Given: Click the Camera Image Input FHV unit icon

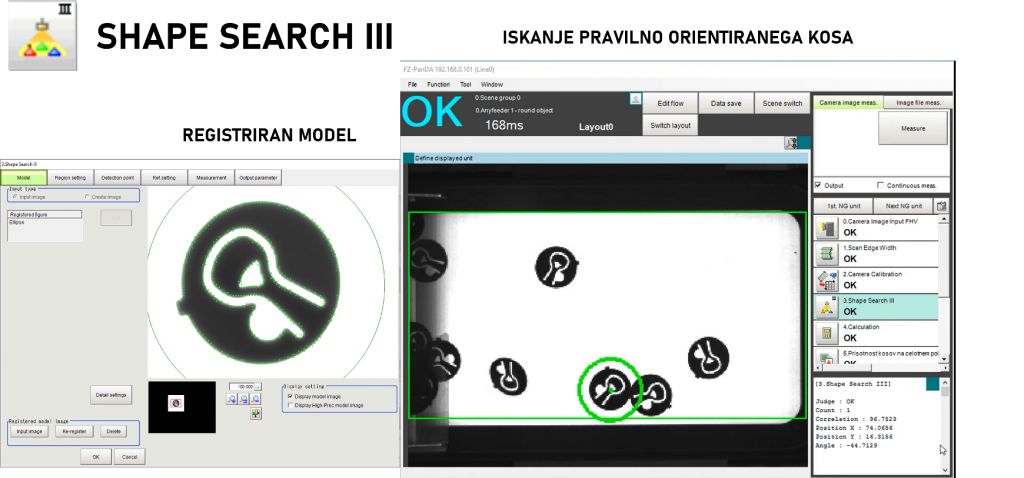Looking at the screenshot, I should pyautogui.click(x=826, y=229).
